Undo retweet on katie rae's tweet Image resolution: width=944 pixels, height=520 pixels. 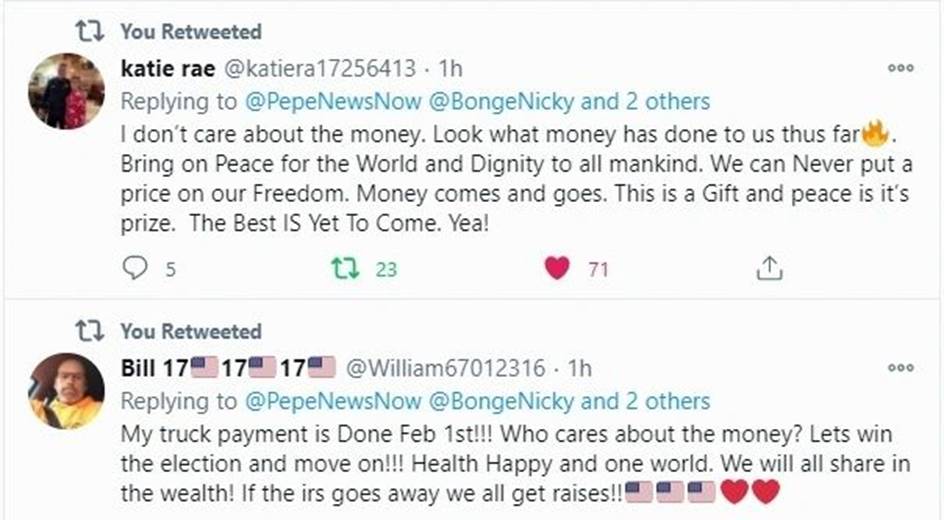[x=346, y=268]
